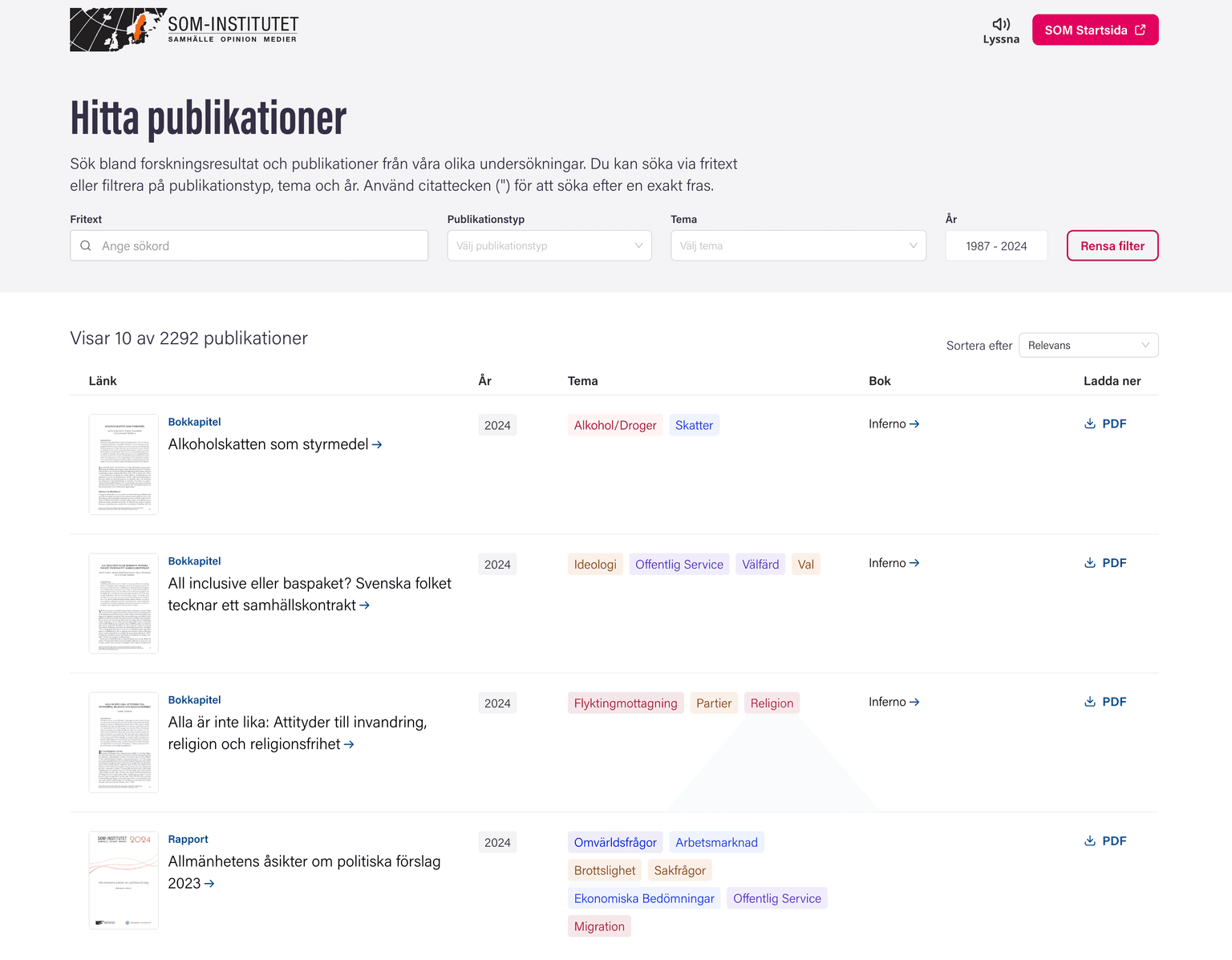Click the Alkohol/Droger topic tag
This screenshot has width=1232, height=960.
[614, 425]
